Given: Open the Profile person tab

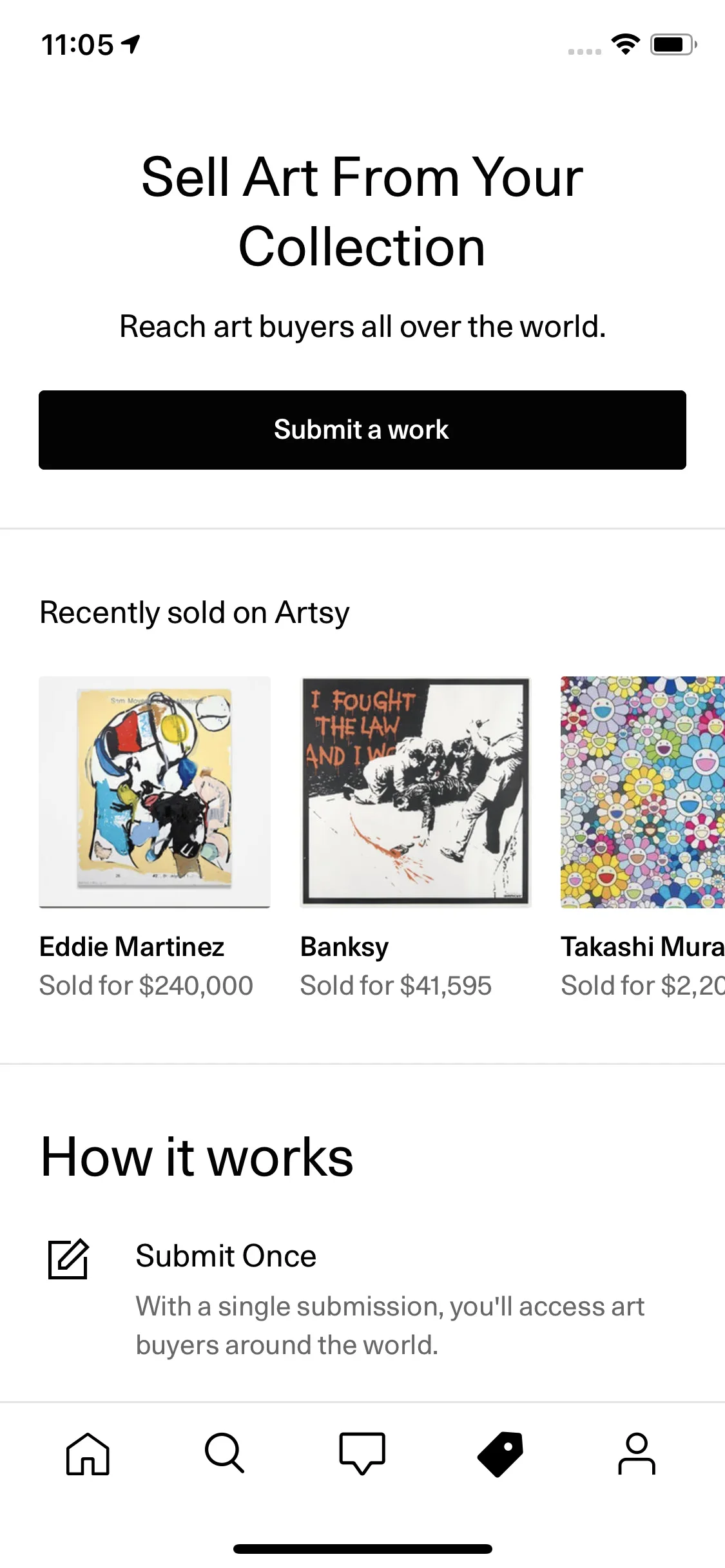Looking at the screenshot, I should pos(637,1453).
